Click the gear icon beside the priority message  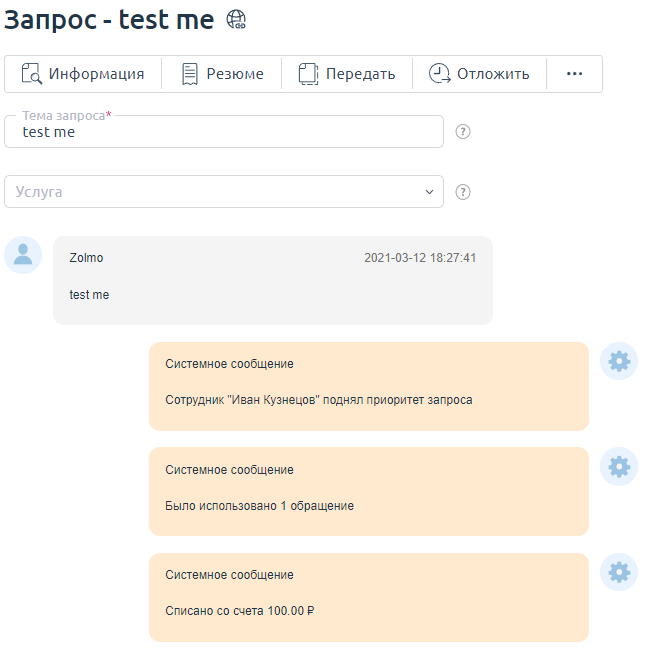pos(619,361)
